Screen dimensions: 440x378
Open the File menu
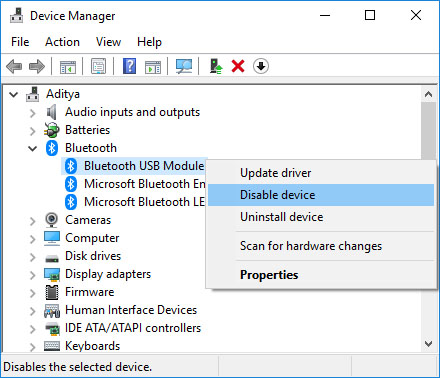20,42
